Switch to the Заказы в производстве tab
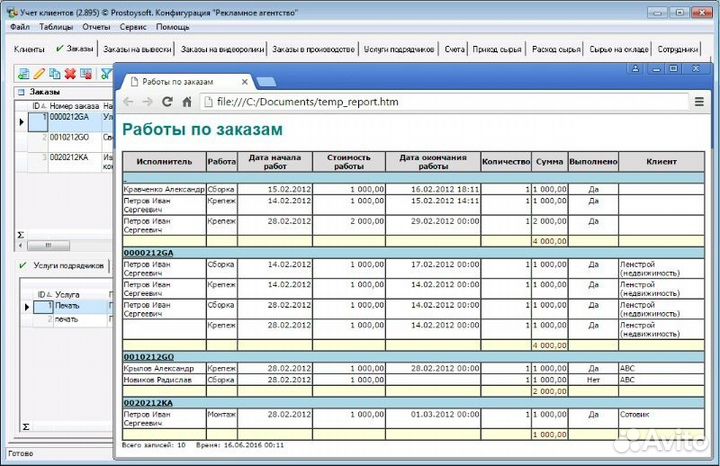 point(313,49)
